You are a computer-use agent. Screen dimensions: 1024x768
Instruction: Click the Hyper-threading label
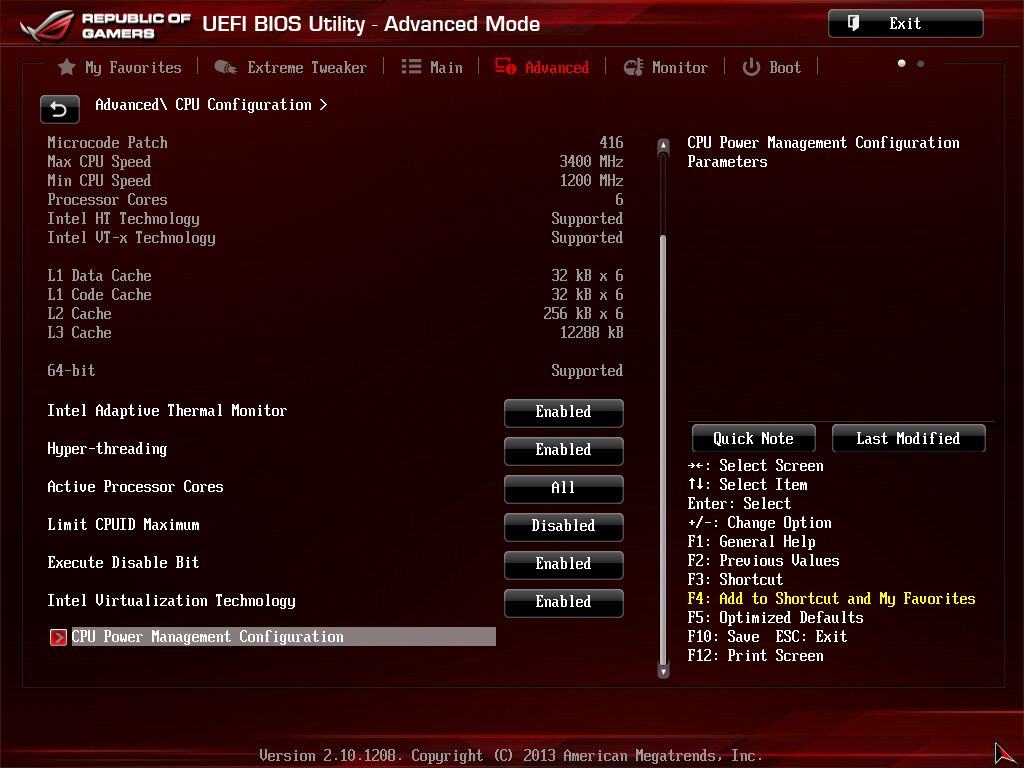[107, 449]
